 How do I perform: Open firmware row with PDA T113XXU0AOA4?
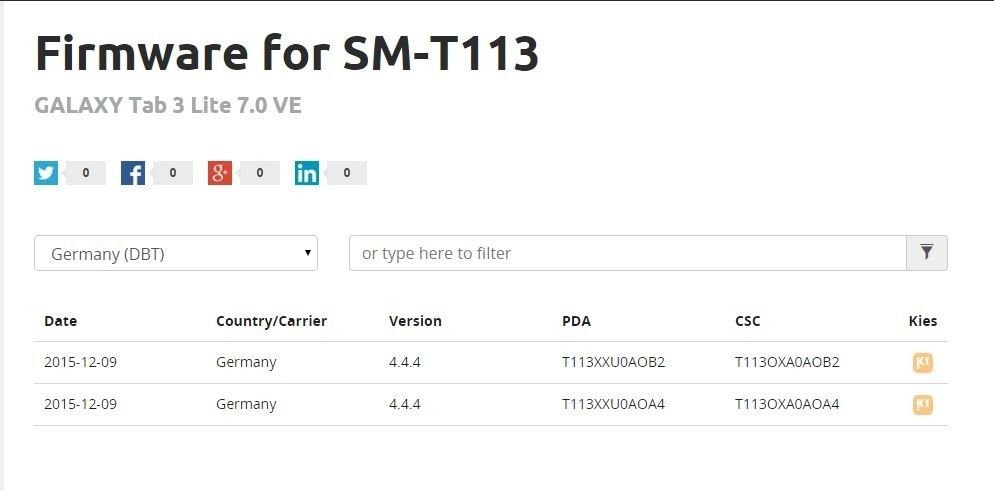pyautogui.click(x=491, y=404)
